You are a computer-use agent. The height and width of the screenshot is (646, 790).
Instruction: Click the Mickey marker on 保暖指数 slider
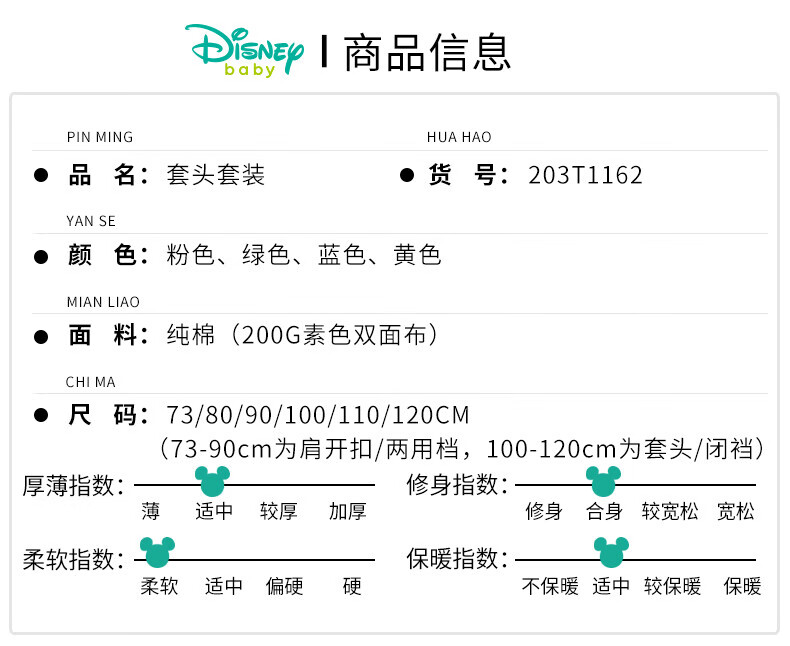click(611, 552)
